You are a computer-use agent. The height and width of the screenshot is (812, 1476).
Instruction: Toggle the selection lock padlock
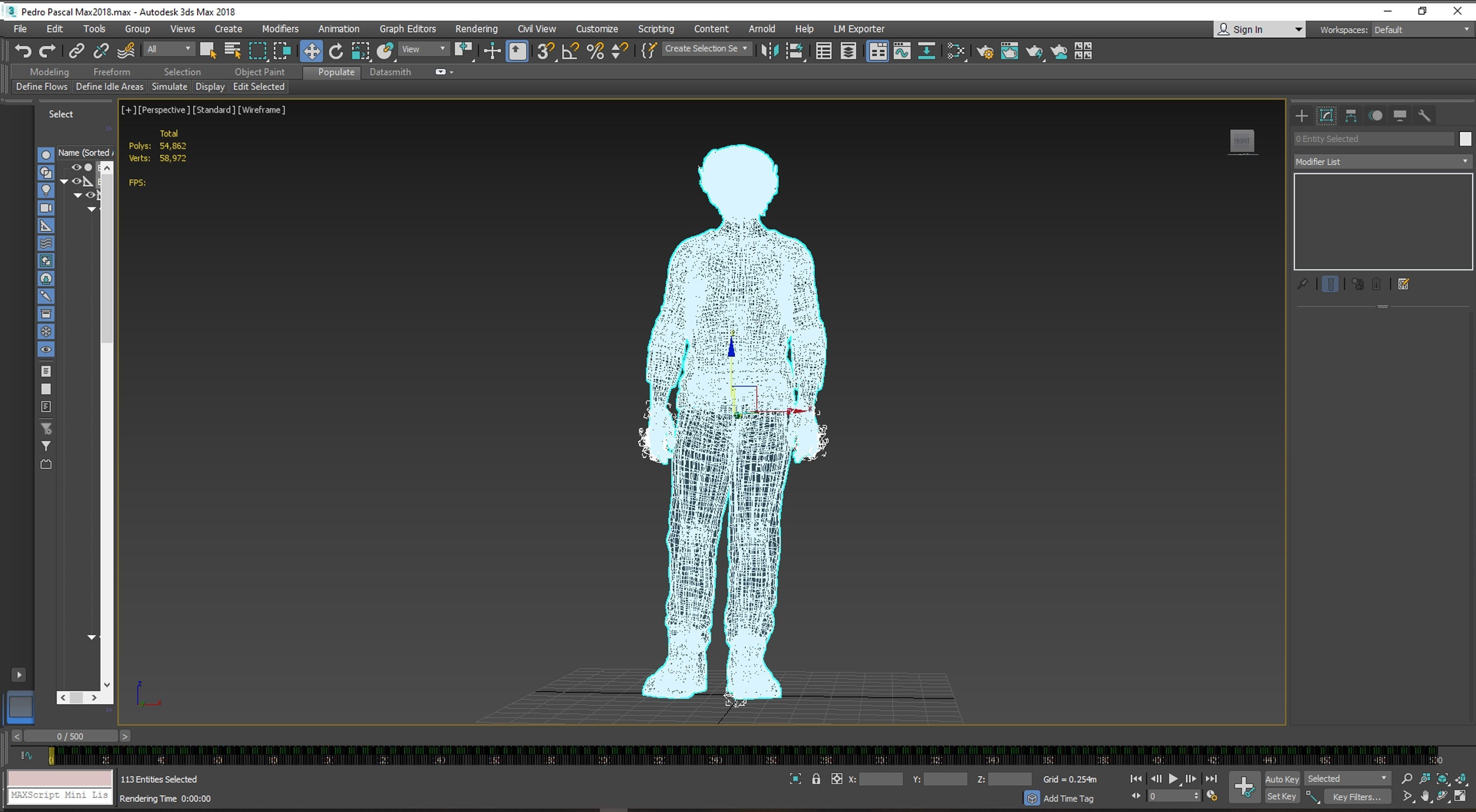coord(816,779)
